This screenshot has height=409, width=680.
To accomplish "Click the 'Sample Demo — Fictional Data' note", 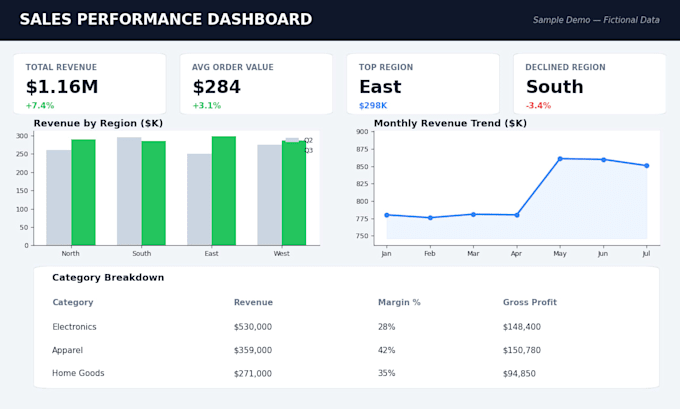I will tap(596, 20).
